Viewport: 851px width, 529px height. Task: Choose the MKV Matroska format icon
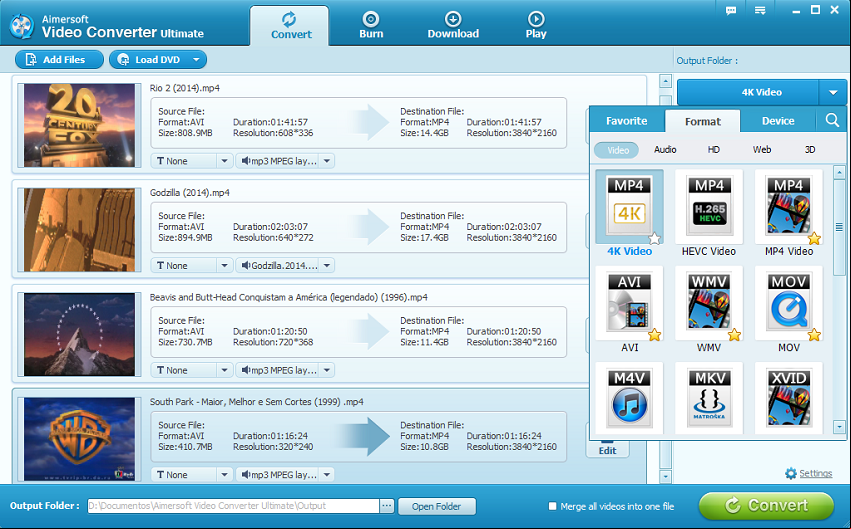point(709,398)
